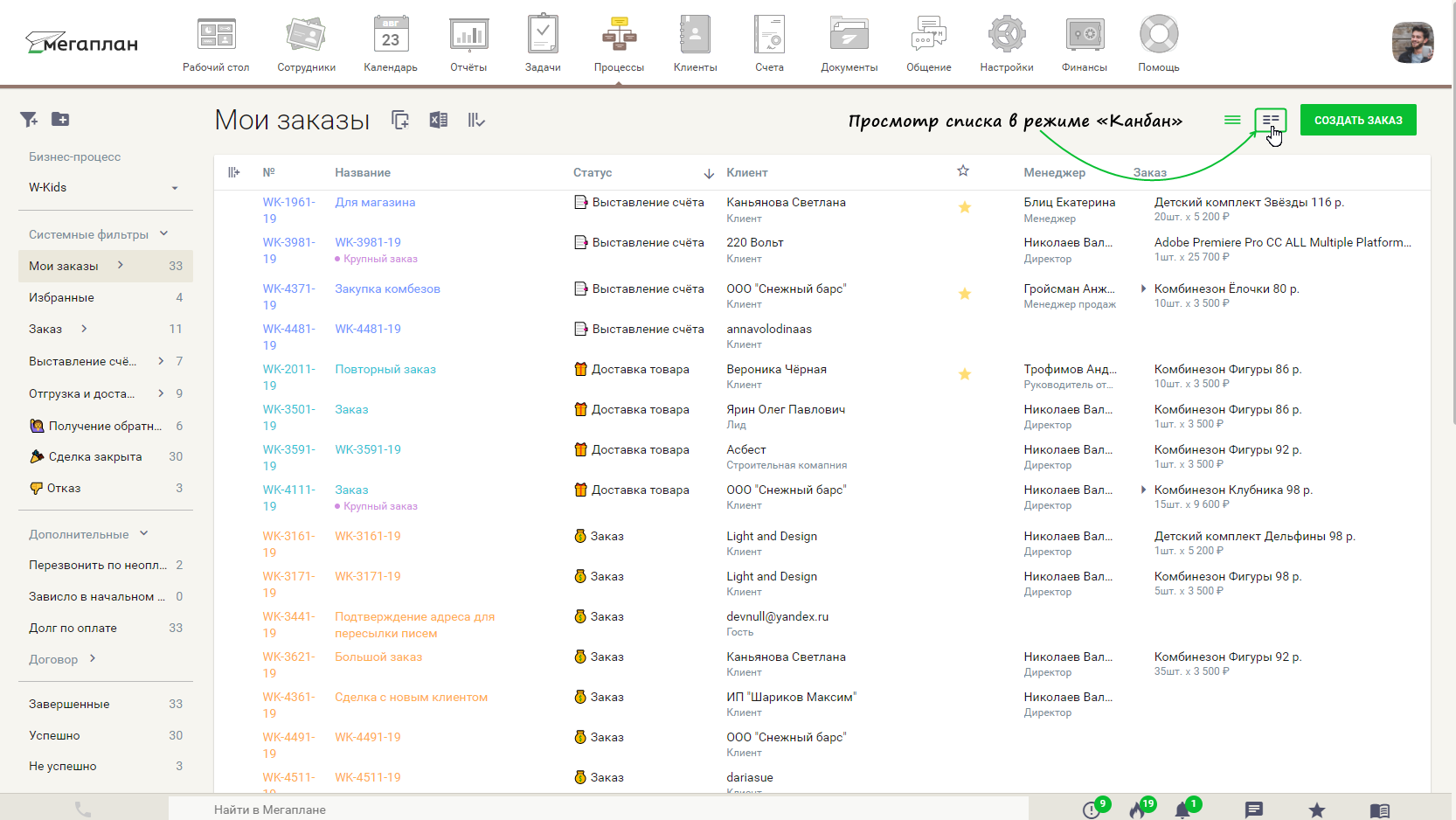Click the add filter funnel icon

(29, 120)
